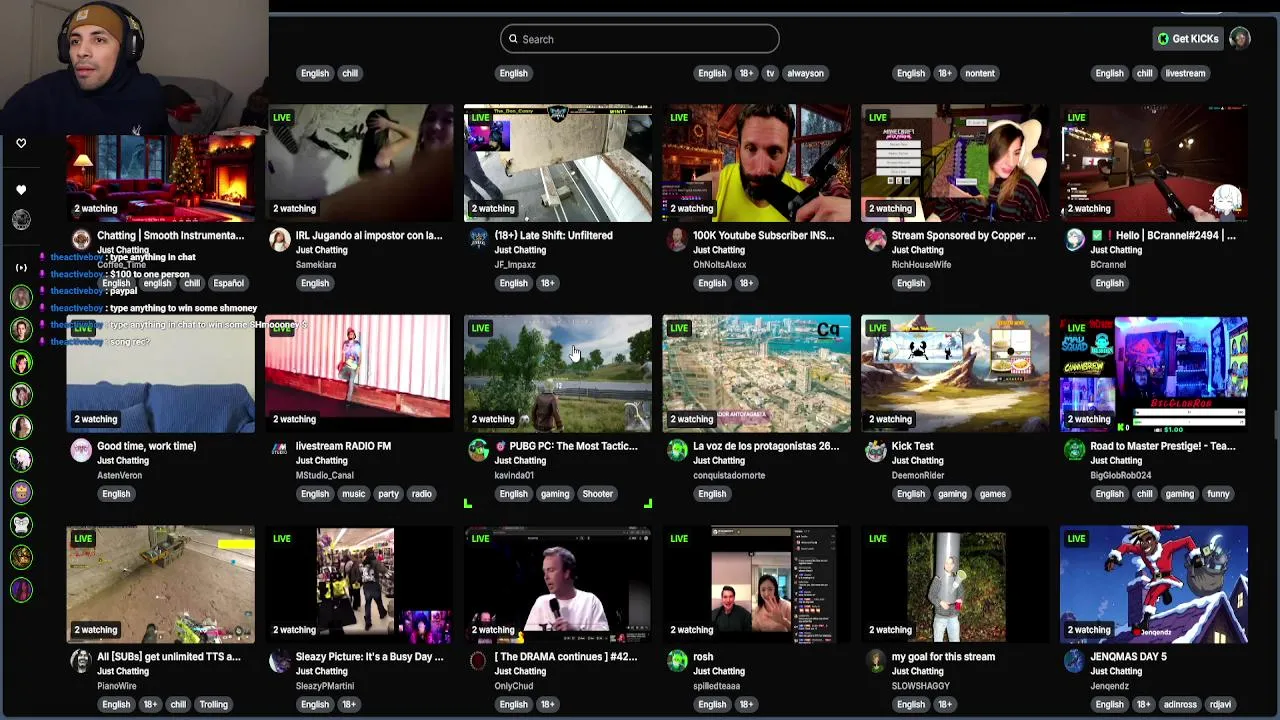Open stream title All [SUBs] get unlimited TTS

pos(169,657)
